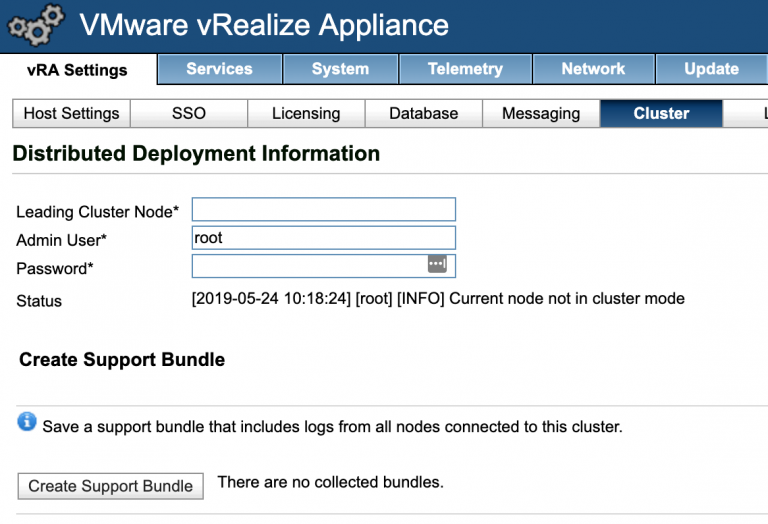Open the Licensing sub-tab

pos(306,114)
